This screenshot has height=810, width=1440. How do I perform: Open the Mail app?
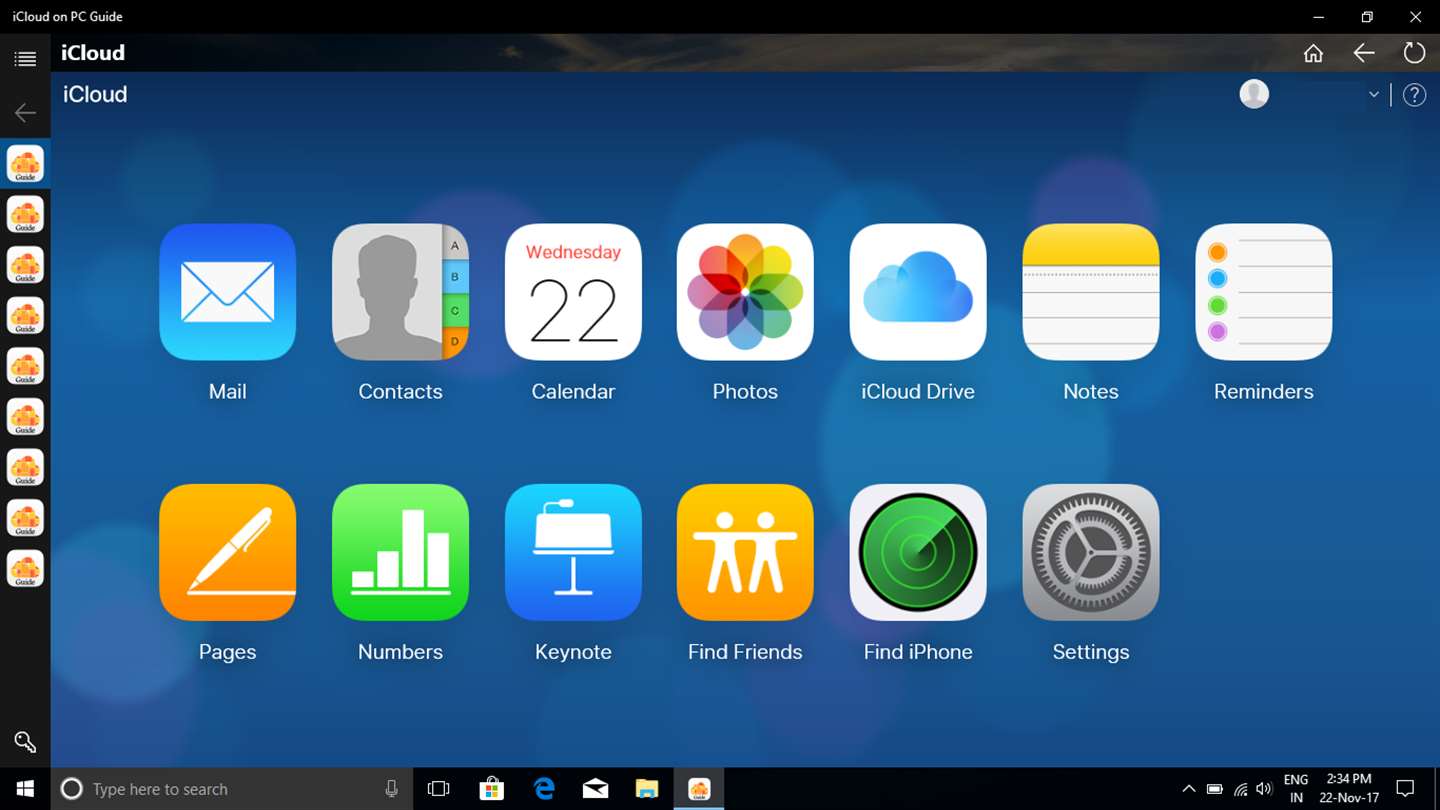click(227, 292)
